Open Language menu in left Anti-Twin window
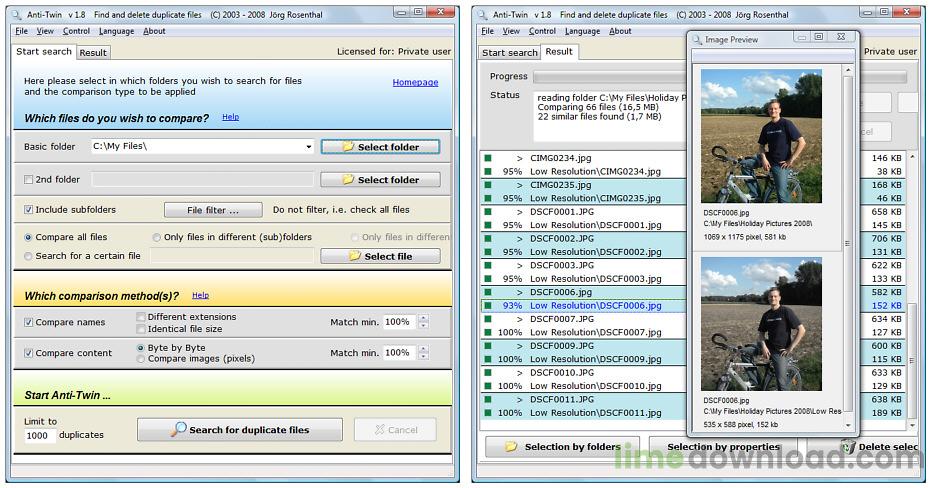 [116, 31]
